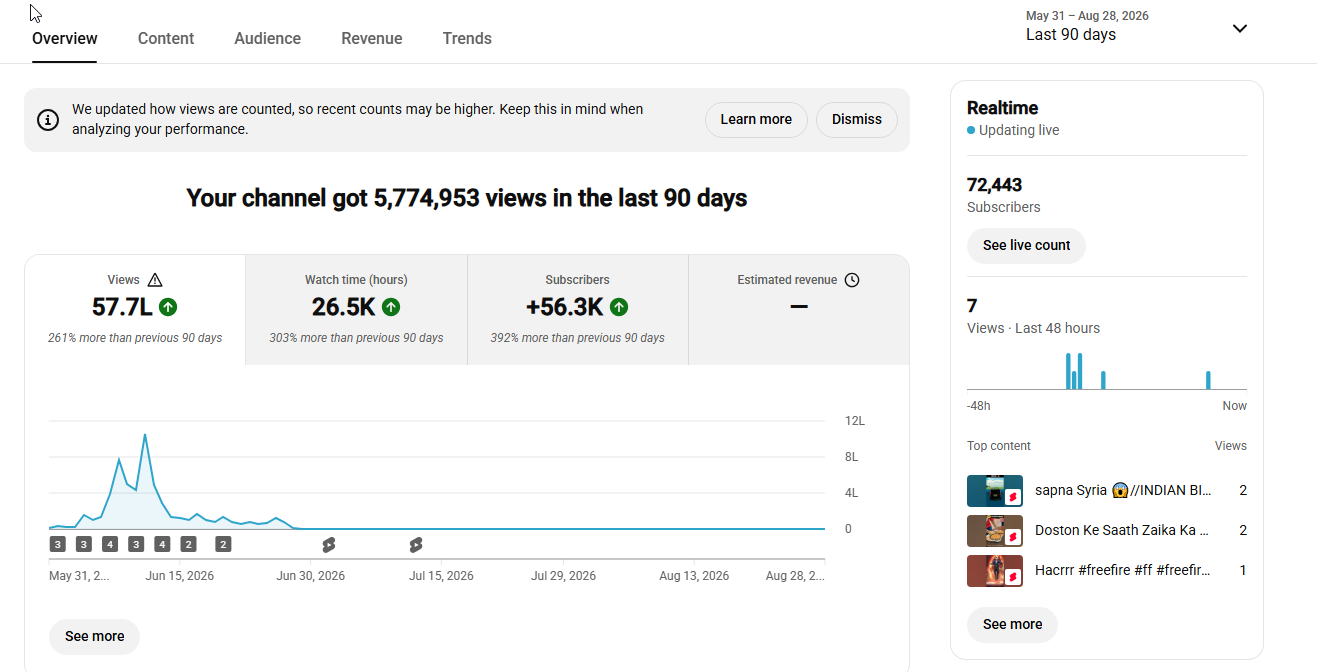Click the warning triangle next to Views
This screenshot has height=672, width=1317.
pos(154,280)
